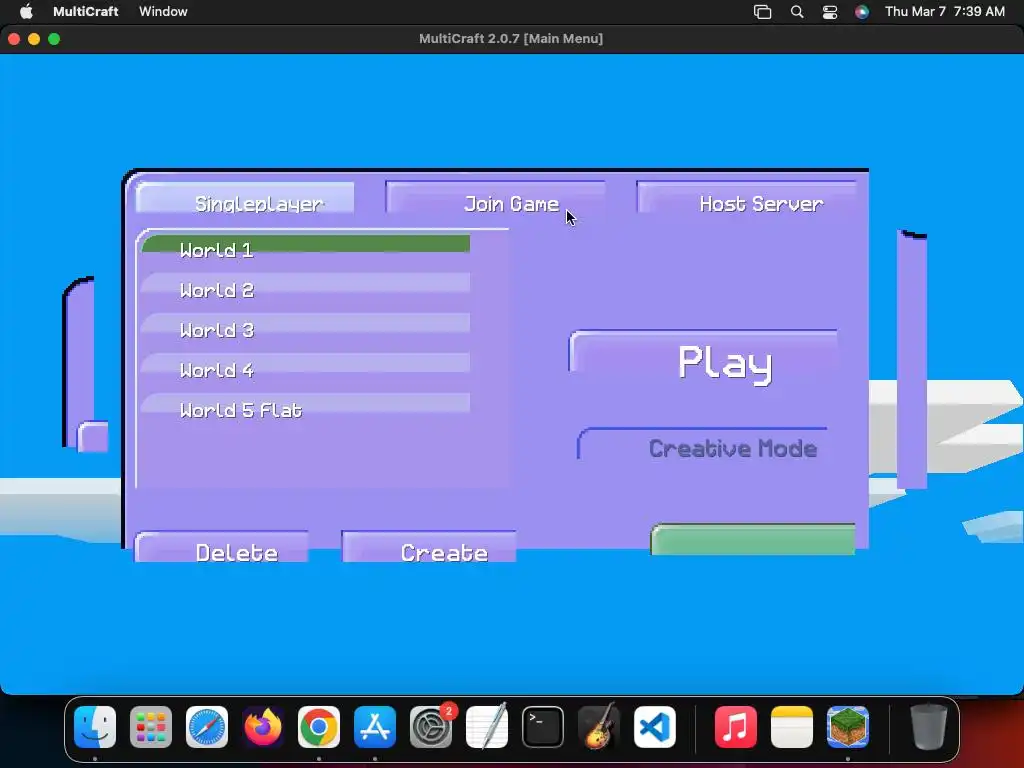Open the App Store dock icon

(375, 727)
